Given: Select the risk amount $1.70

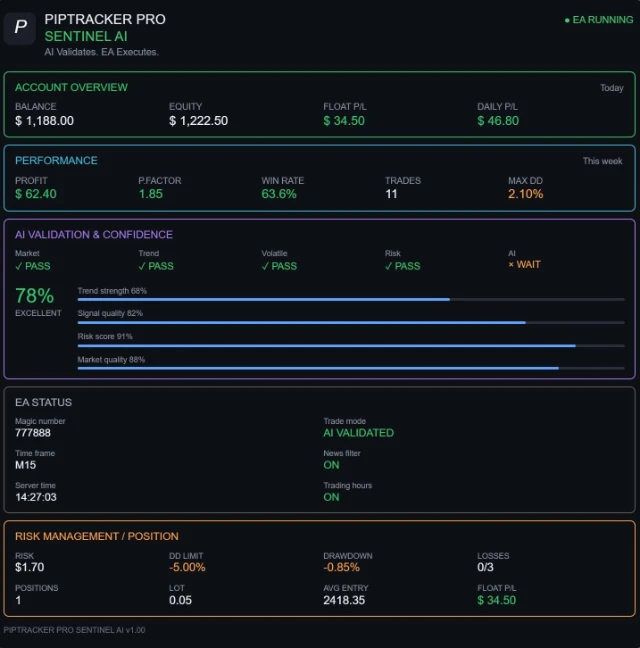Looking at the screenshot, I should tap(30, 567).
